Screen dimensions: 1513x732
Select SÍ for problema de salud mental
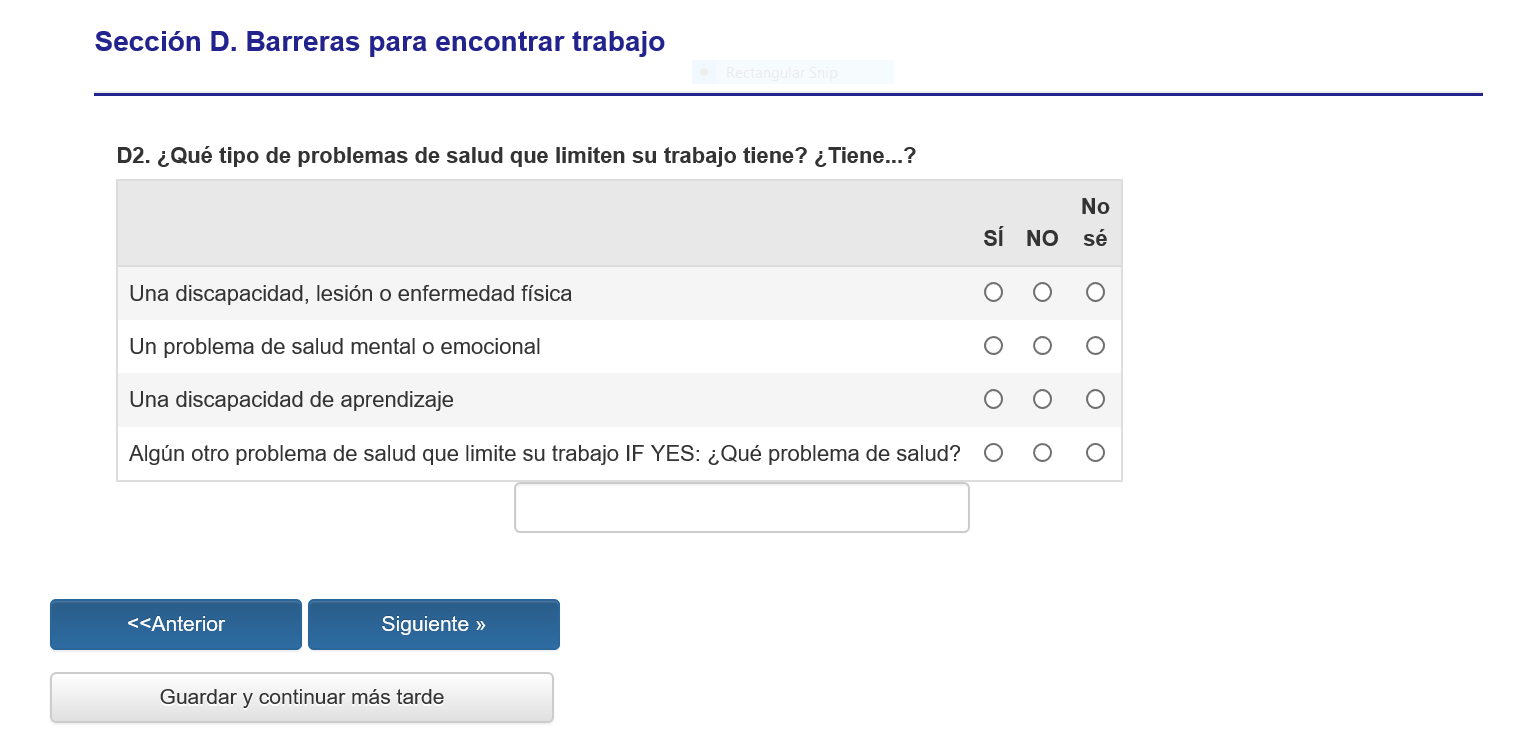pos(993,346)
